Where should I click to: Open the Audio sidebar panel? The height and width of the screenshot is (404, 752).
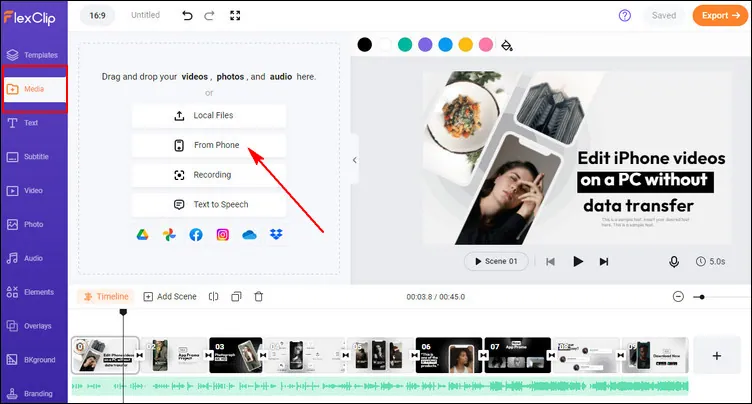click(25, 258)
